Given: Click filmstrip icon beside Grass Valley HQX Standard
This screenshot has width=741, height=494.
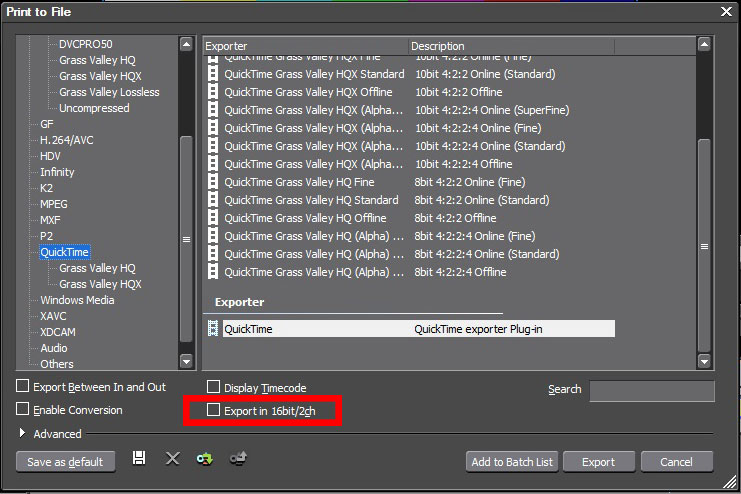Looking at the screenshot, I should [x=213, y=74].
